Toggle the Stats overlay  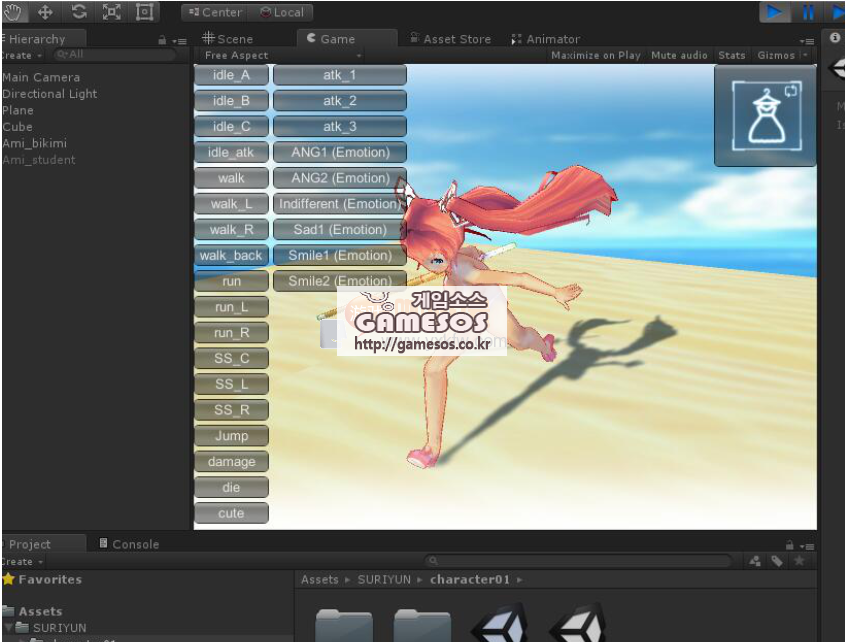point(732,55)
